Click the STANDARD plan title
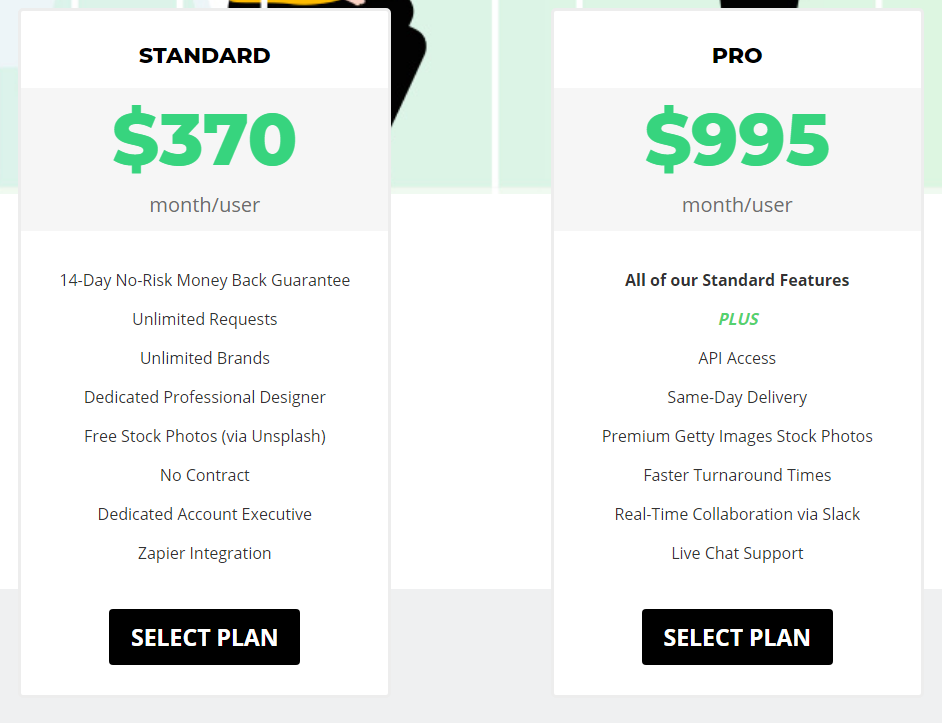 click(x=204, y=56)
